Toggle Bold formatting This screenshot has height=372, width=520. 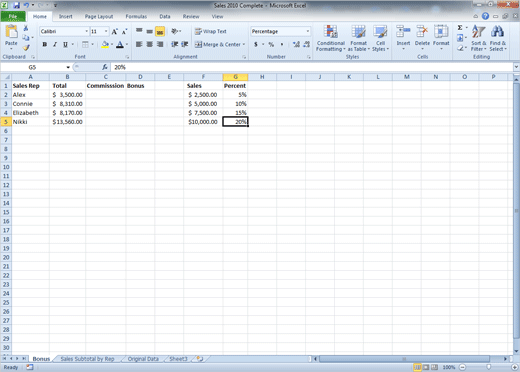click(45, 44)
